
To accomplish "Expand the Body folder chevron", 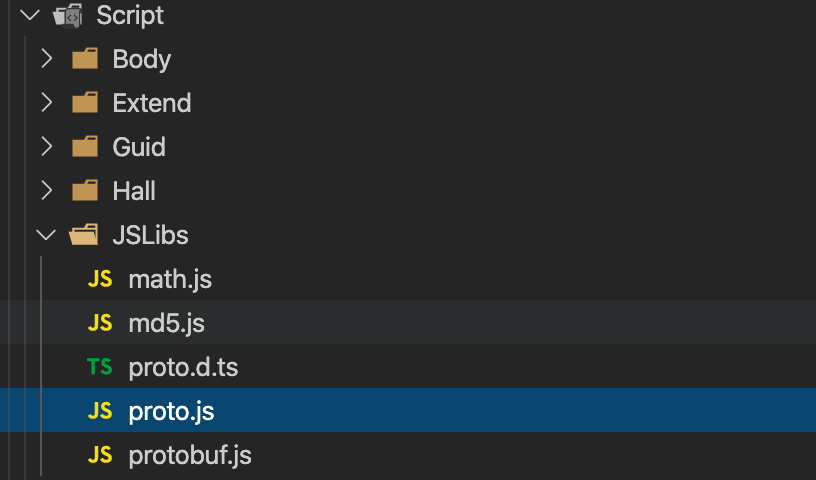I will [46, 59].
